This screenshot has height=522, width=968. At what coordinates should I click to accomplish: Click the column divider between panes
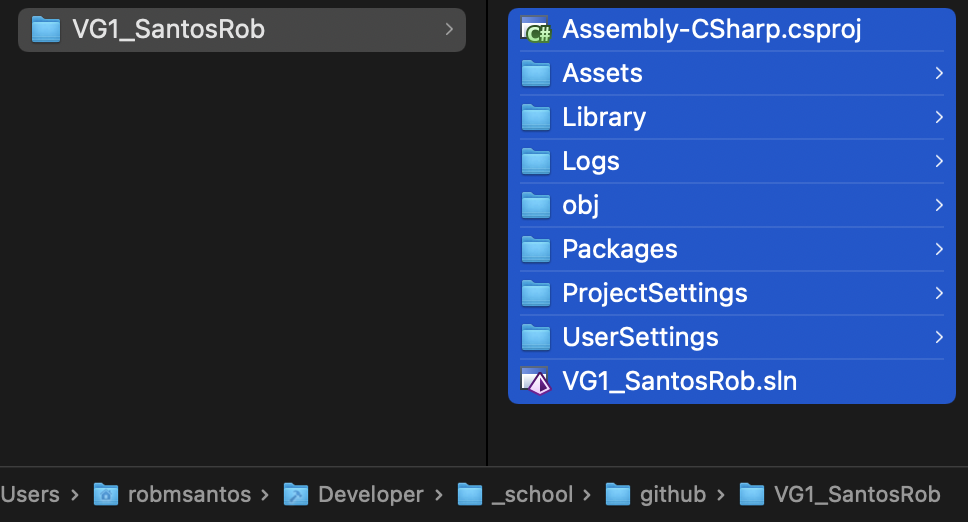(487, 230)
